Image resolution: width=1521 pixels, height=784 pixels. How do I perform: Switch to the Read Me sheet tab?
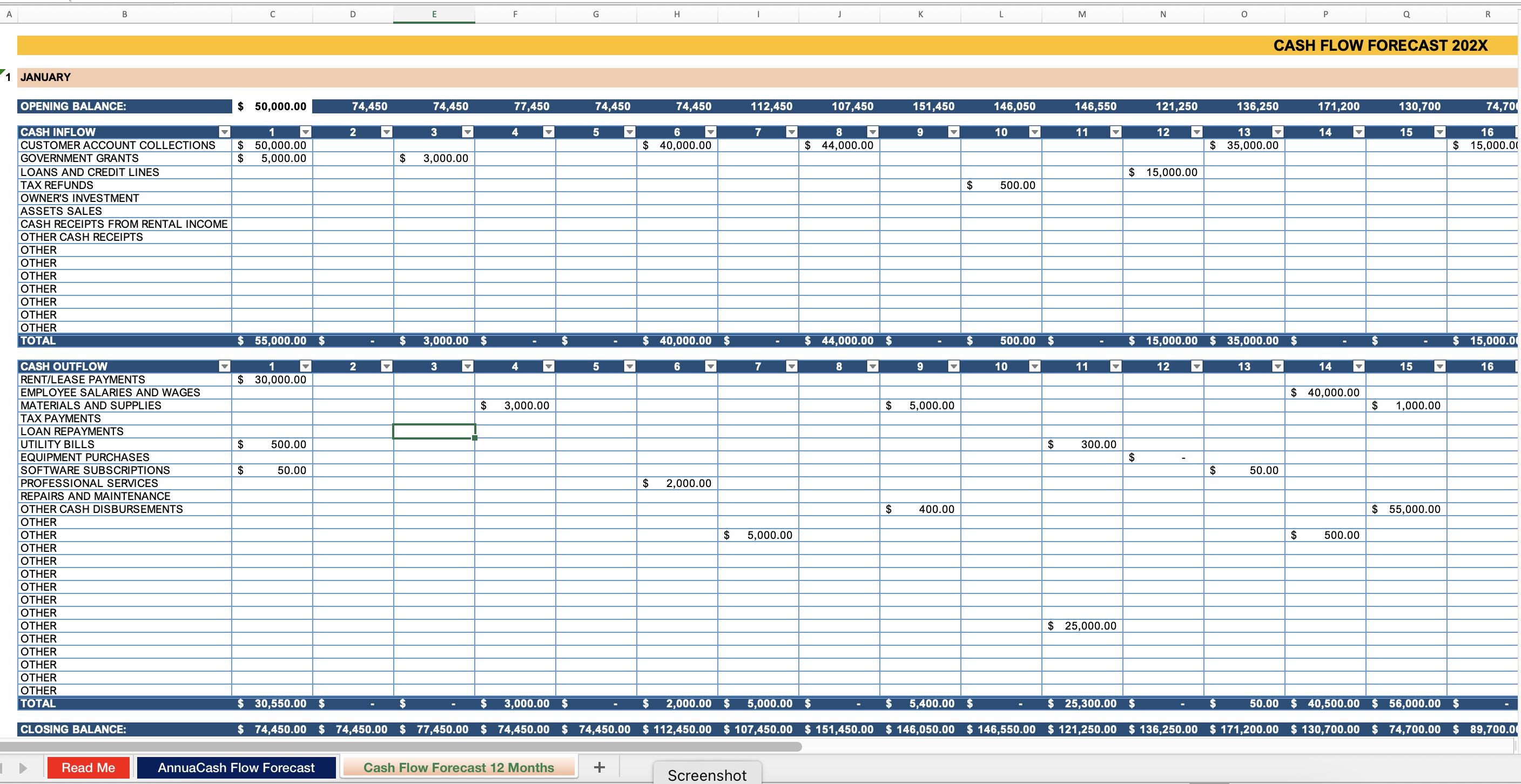[89, 767]
